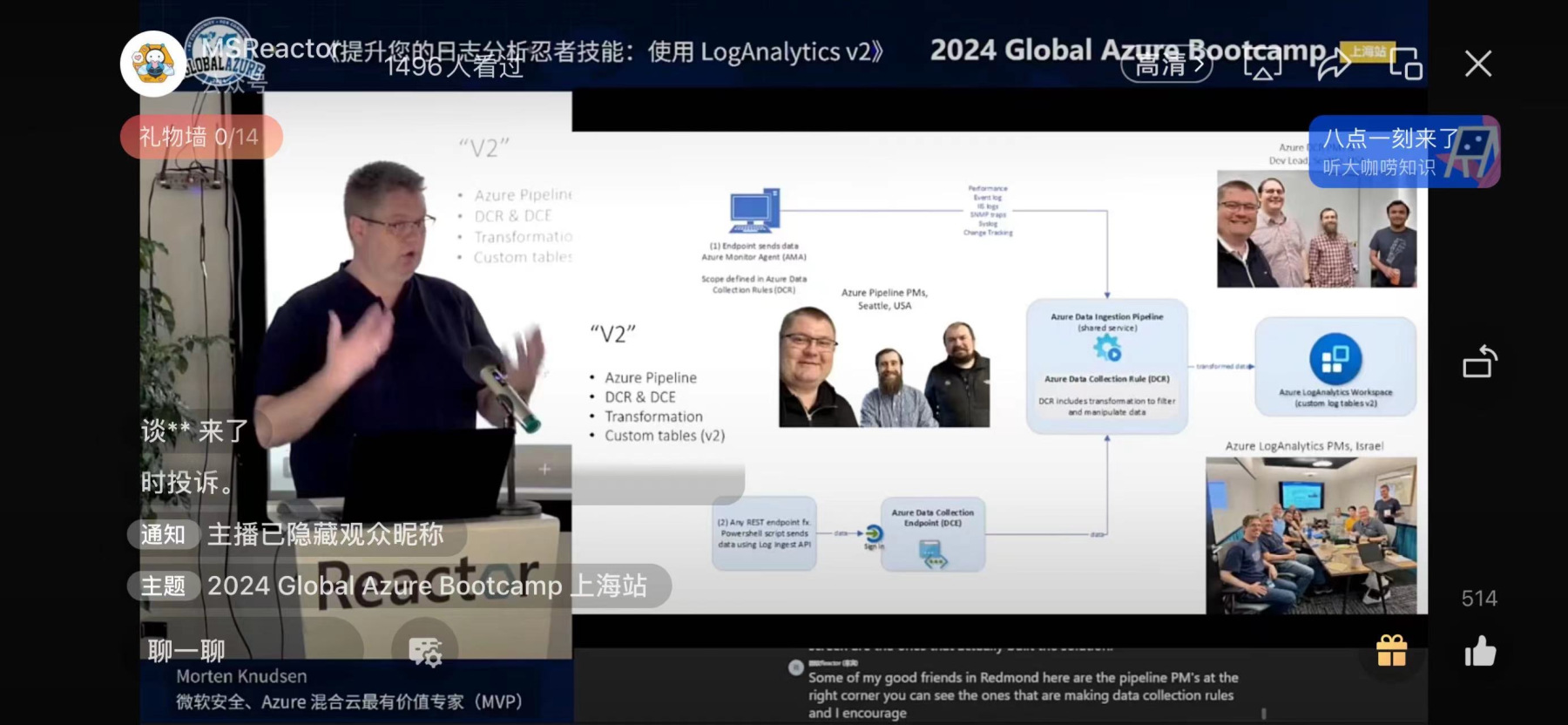
Task: Select the "谈** 来了" chat message
Action: (195, 431)
